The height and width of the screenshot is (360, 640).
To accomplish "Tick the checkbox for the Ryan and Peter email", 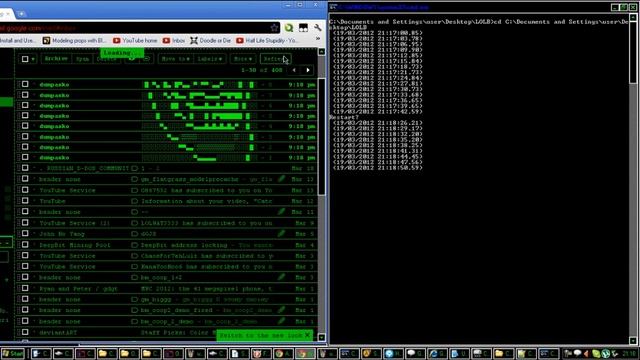I will coord(25,288).
